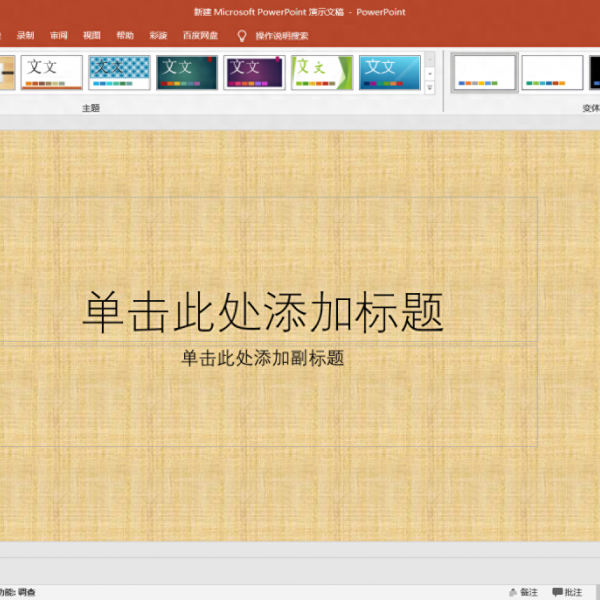Viewport: 600px width, 600px height.
Task: Choose the dark teal 文文 theme
Action: tap(187, 72)
